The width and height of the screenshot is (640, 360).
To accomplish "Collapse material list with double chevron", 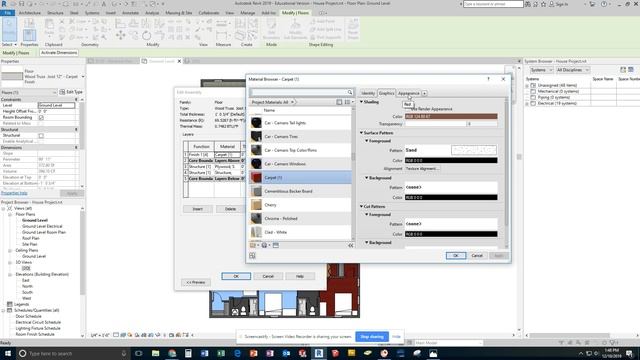I will click(x=351, y=245).
